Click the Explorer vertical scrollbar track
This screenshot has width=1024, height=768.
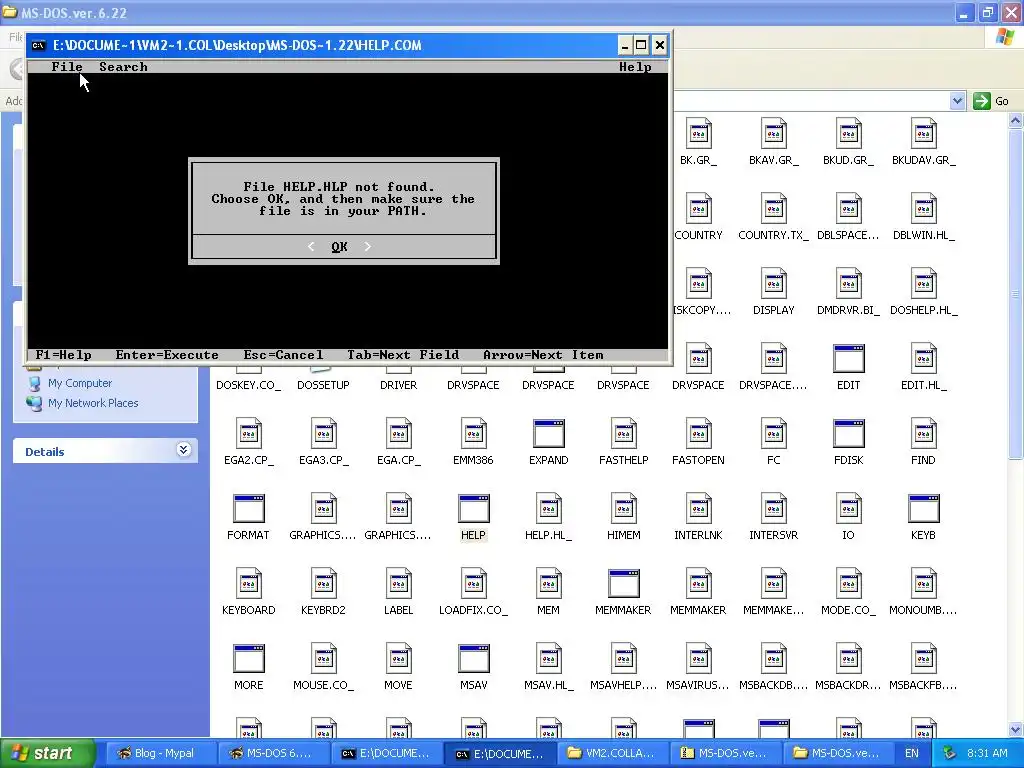1016,588
